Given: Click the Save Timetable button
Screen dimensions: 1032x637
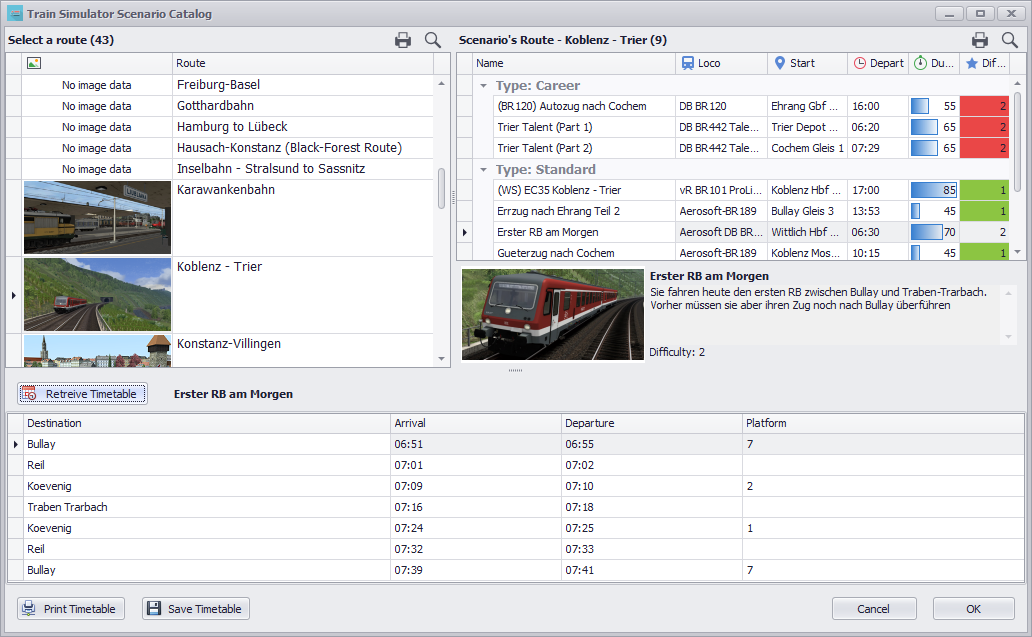Looking at the screenshot, I should coord(195,609).
